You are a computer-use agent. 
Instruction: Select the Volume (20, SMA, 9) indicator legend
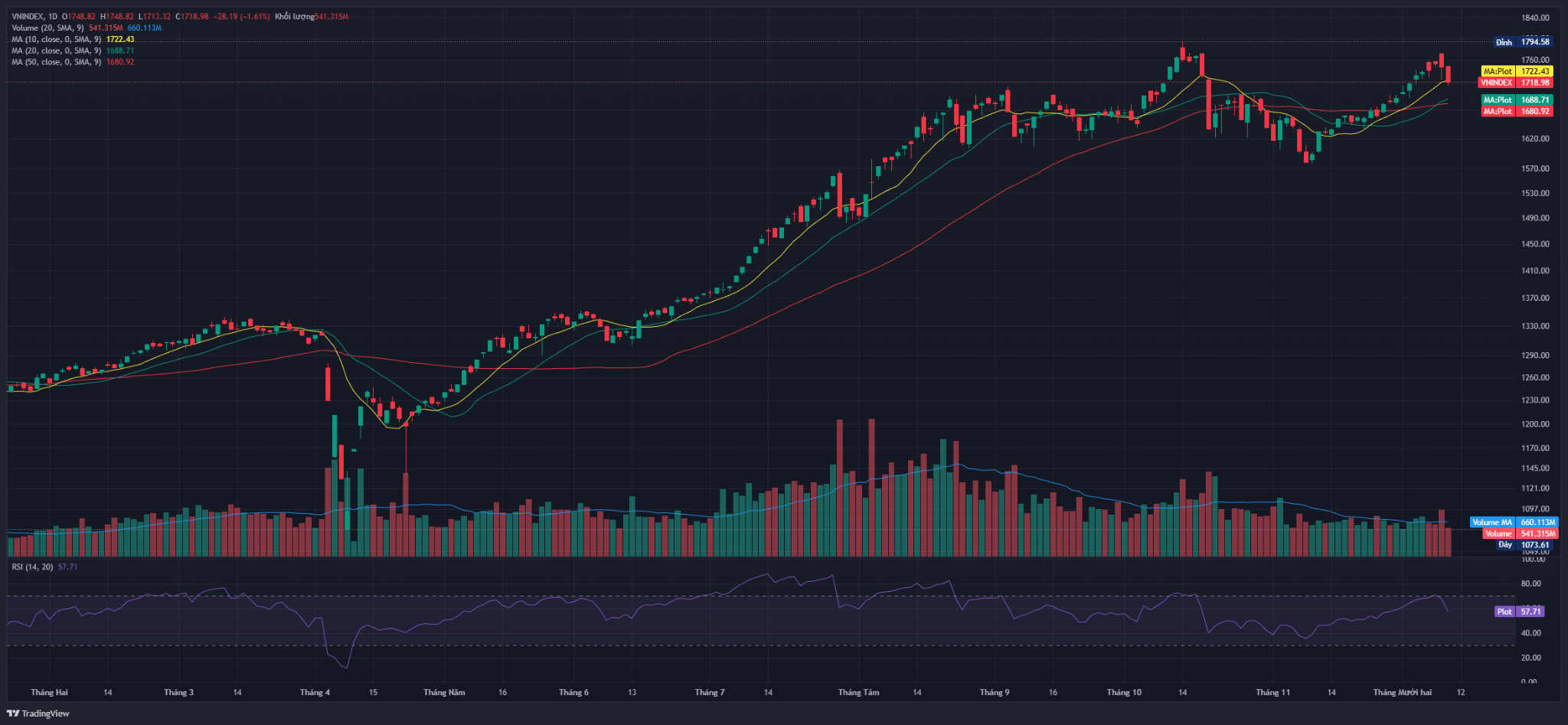(x=47, y=28)
